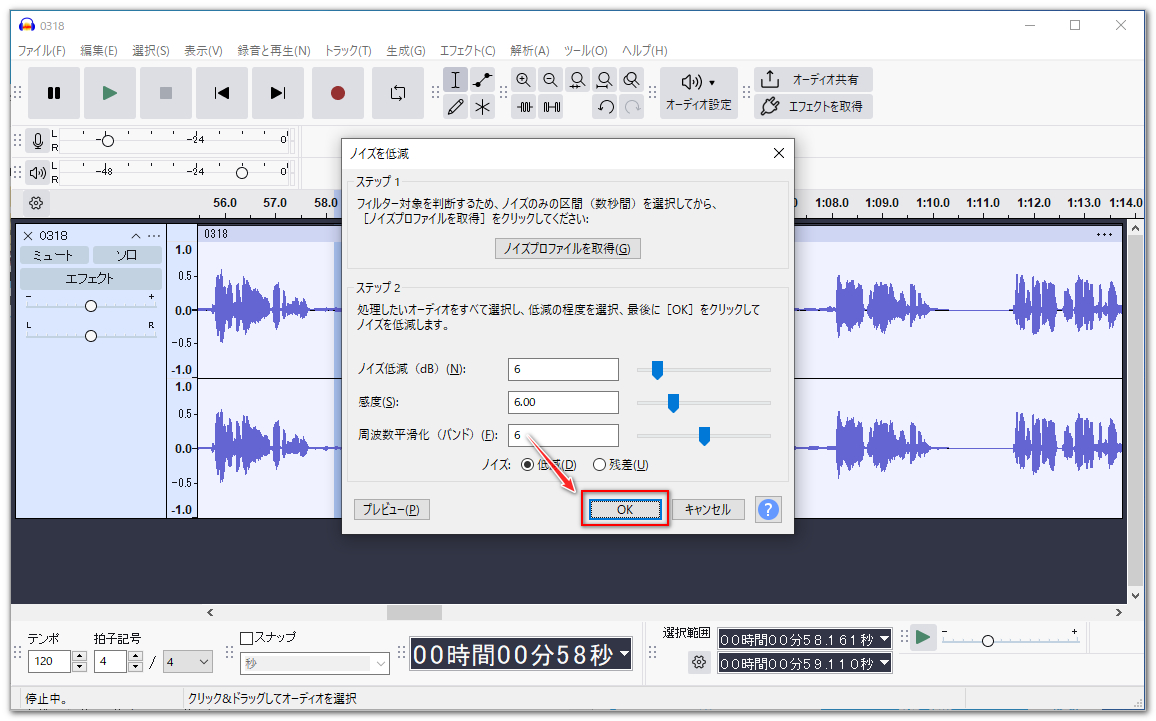Open the エフェクト(C) menu

(x=467, y=50)
